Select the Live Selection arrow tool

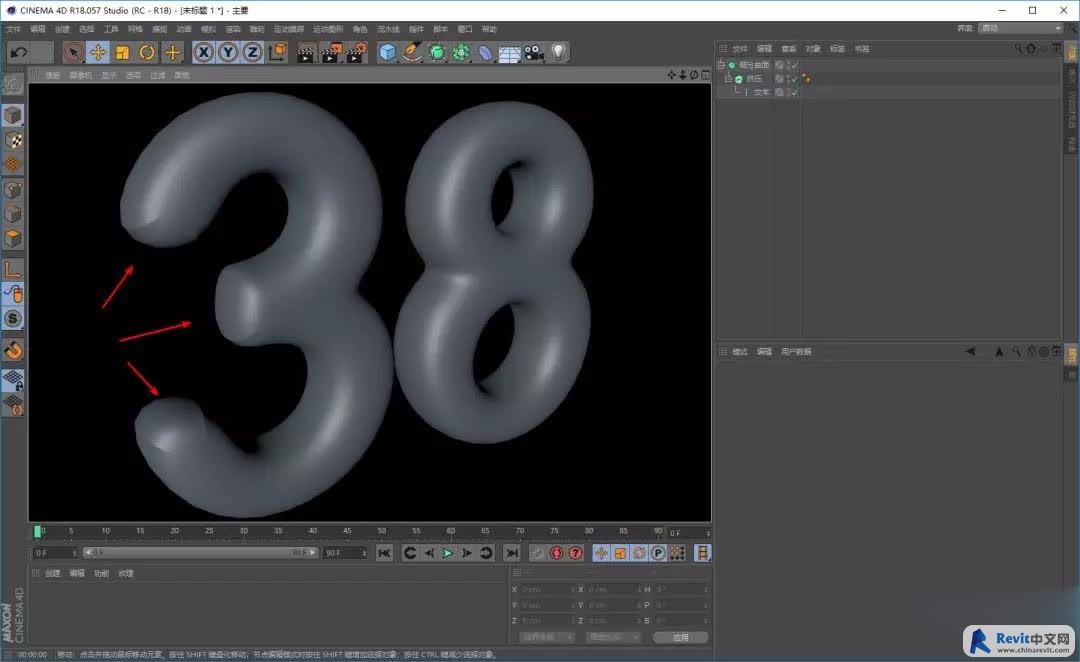pyautogui.click(x=73, y=52)
